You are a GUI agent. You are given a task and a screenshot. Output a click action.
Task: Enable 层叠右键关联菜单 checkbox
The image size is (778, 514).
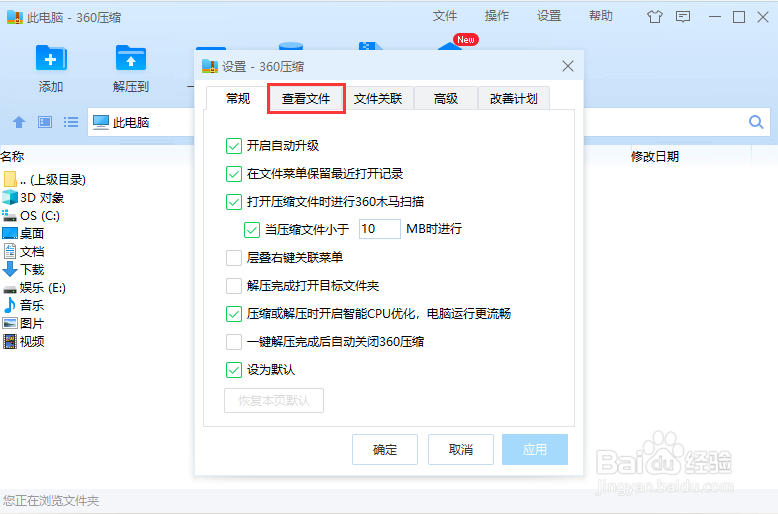point(234,257)
